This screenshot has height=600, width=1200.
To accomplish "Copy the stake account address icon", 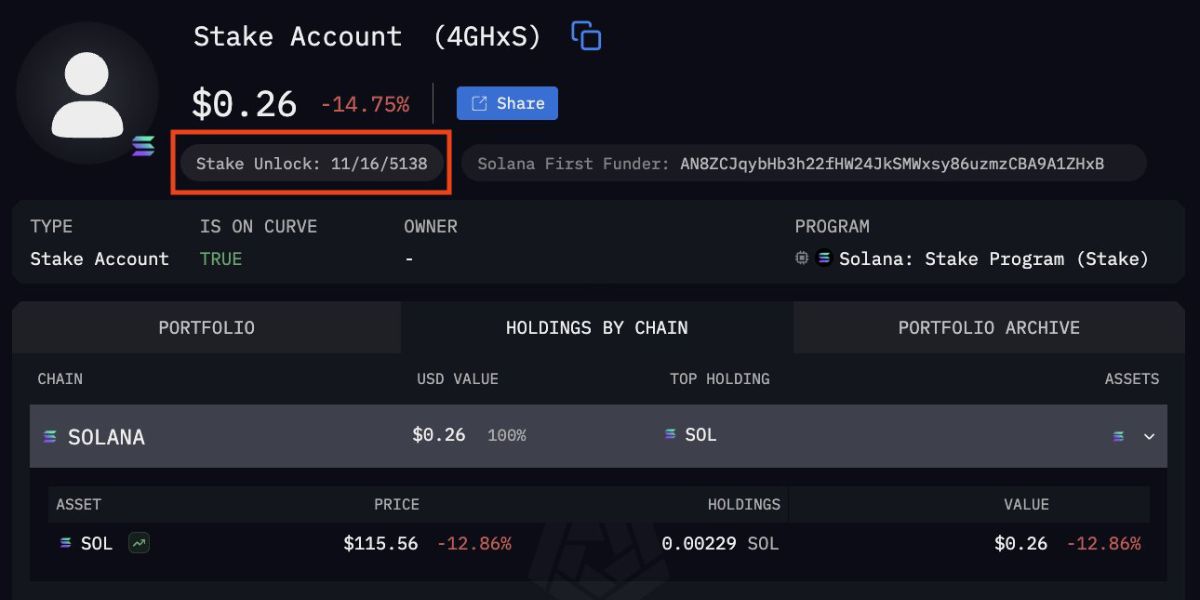I will [x=586, y=36].
